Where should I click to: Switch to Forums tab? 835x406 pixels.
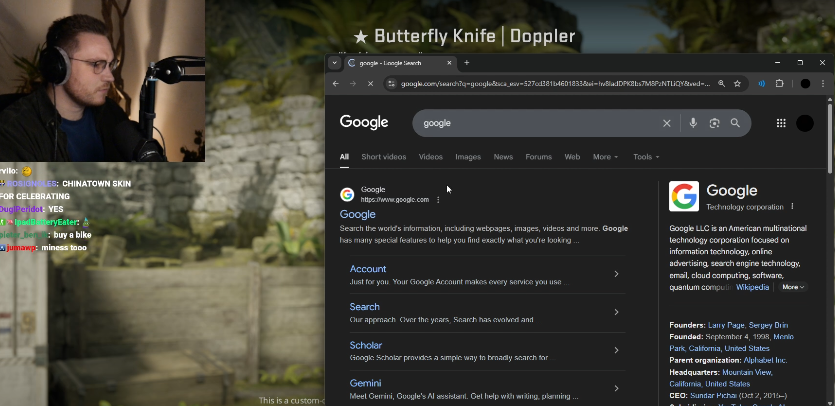(x=538, y=157)
